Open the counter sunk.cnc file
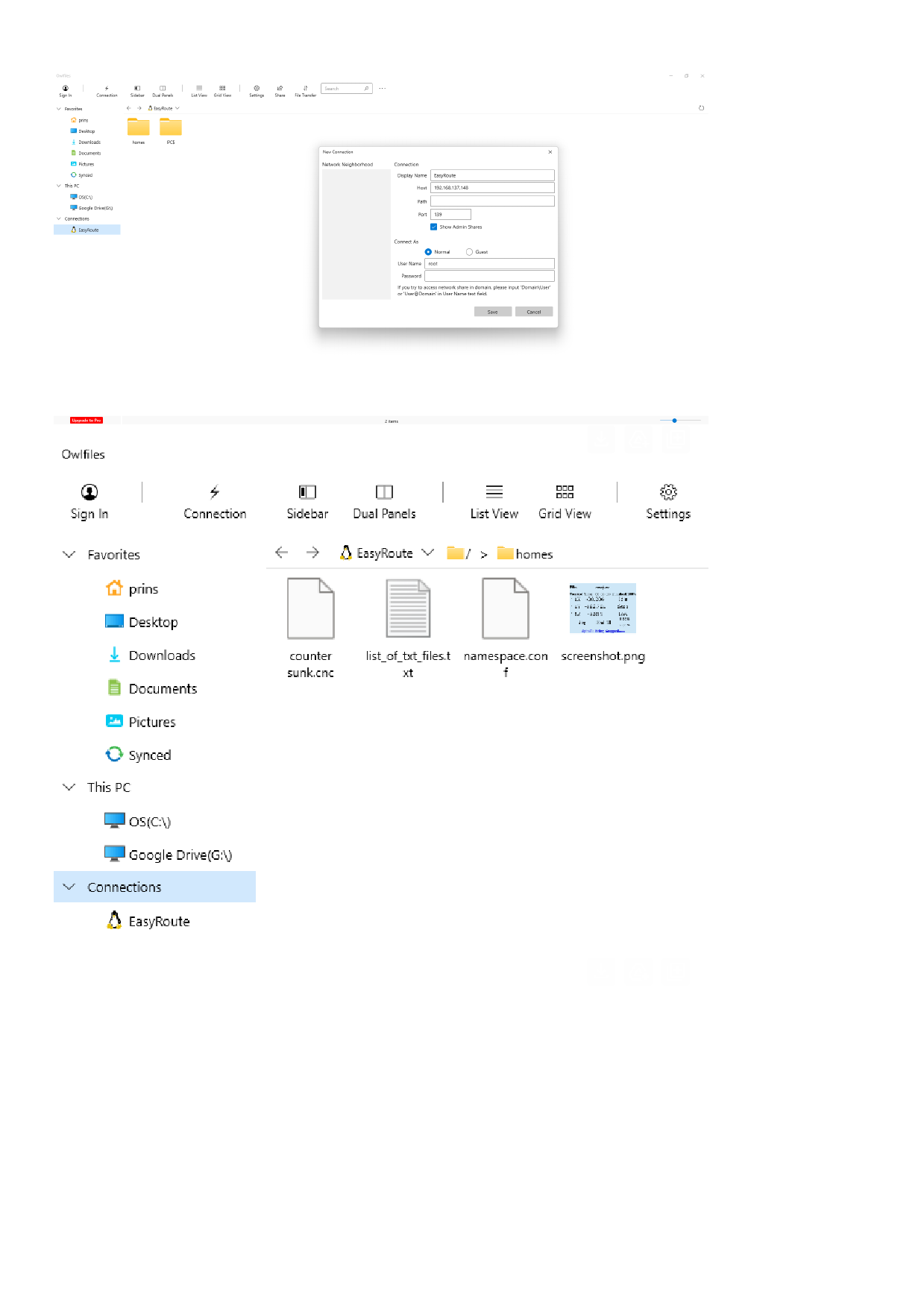Viewport: 924px width, 1308px height. (310, 610)
